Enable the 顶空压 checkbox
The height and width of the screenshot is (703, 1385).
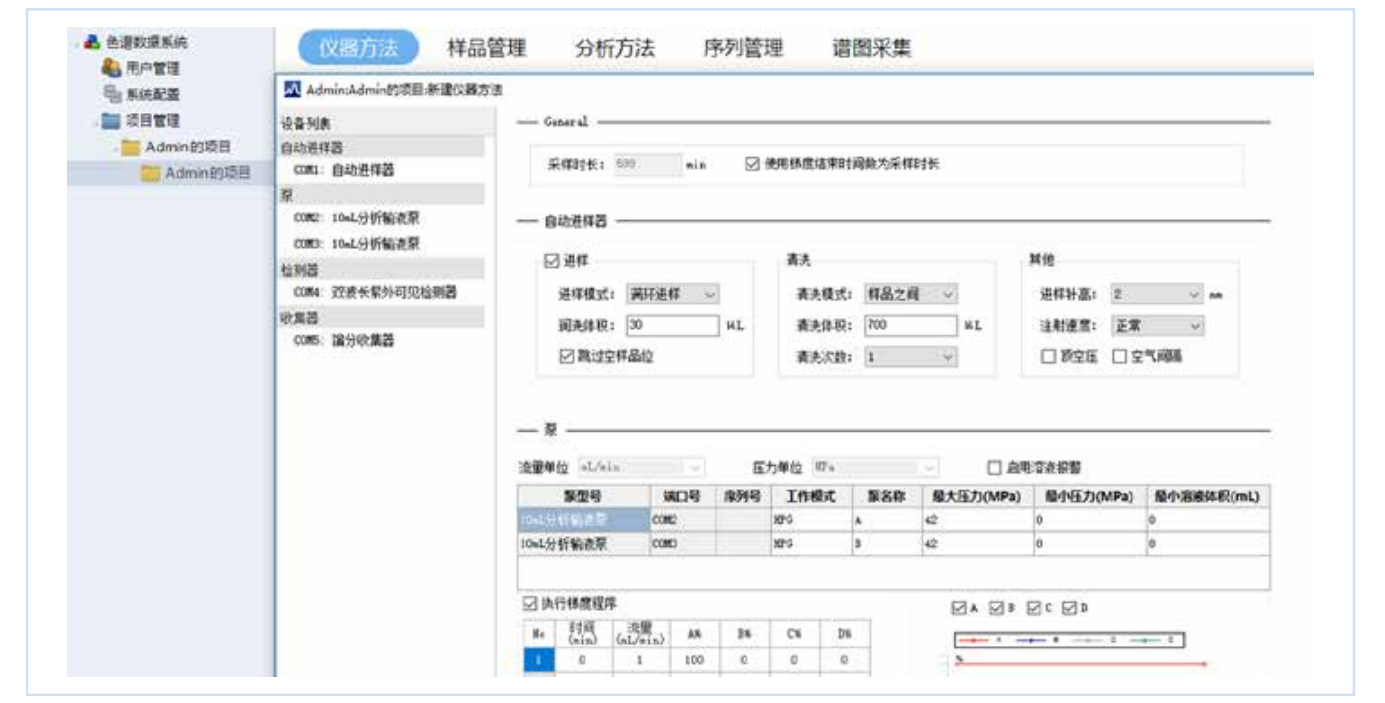point(1048,356)
